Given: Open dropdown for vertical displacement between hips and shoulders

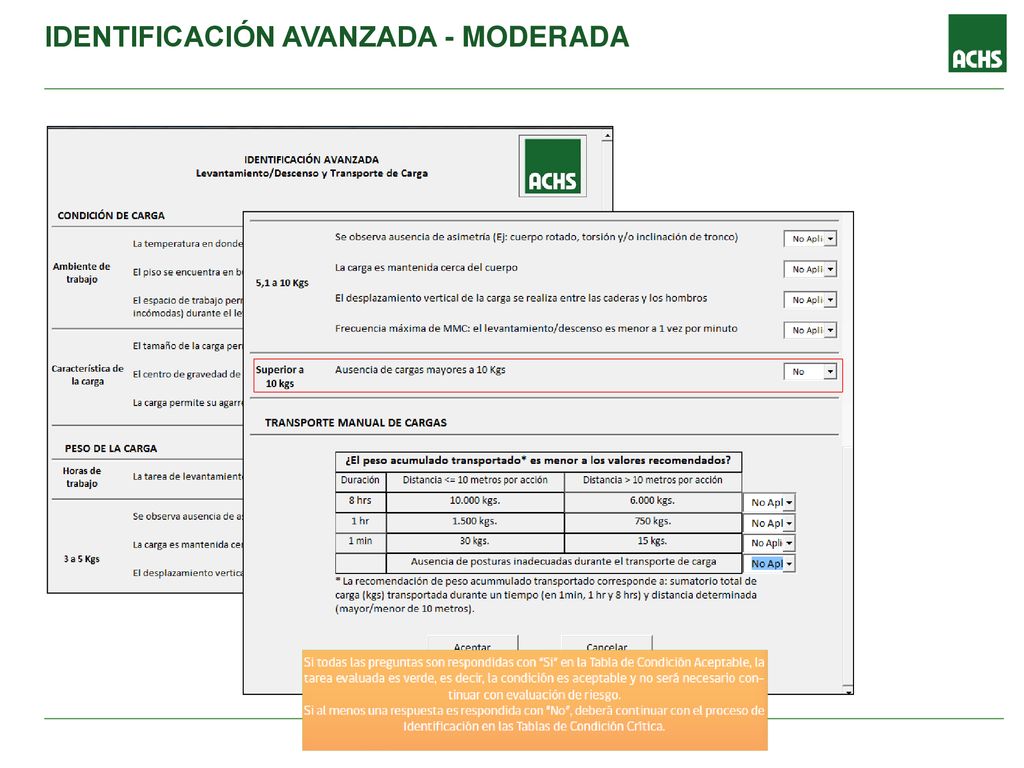Looking at the screenshot, I should [x=810, y=300].
